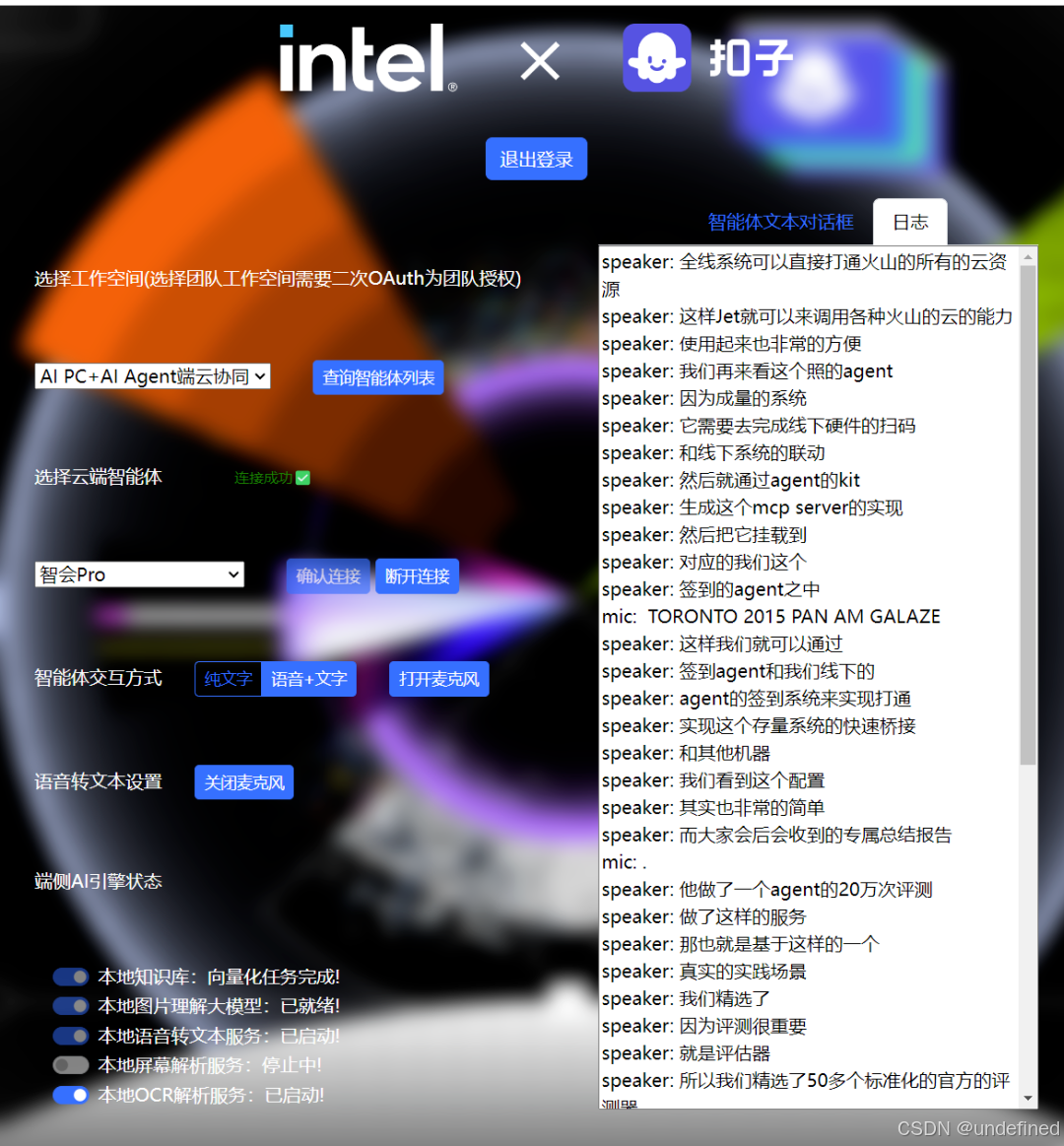Click log line '我们再来看这个照的agent'
Image resolution: width=1064 pixels, height=1146 pixels.
[747, 371]
